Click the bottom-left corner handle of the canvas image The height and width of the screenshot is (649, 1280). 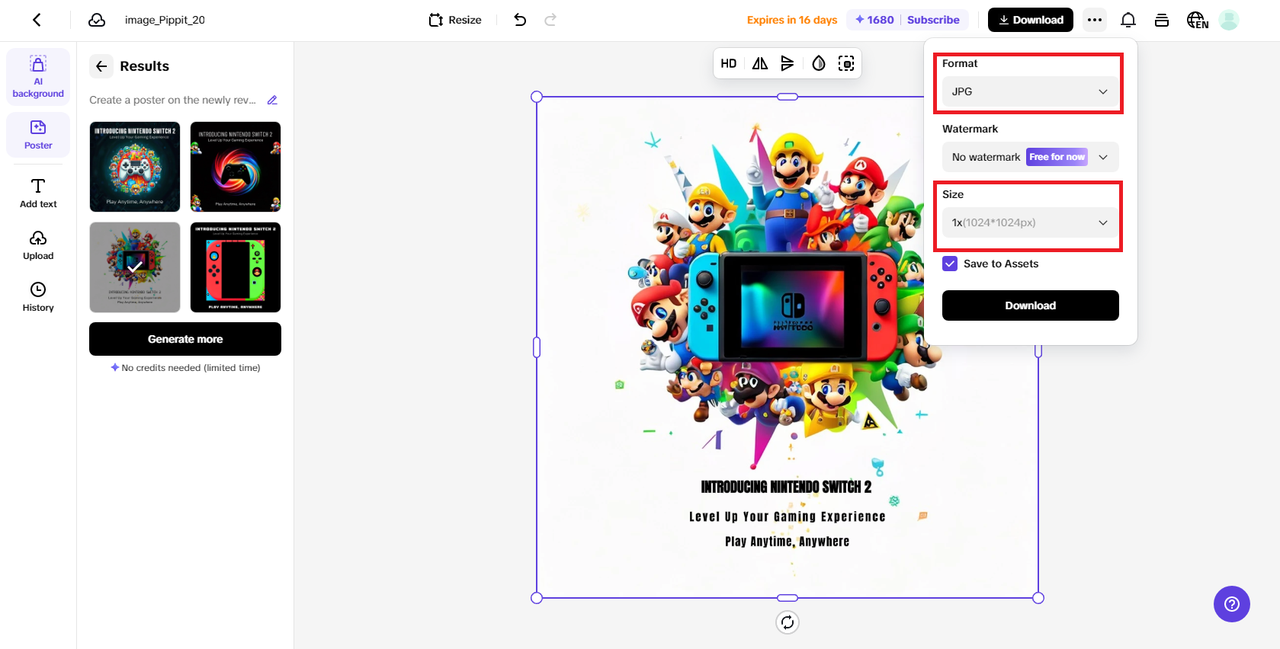(x=536, y=598)
